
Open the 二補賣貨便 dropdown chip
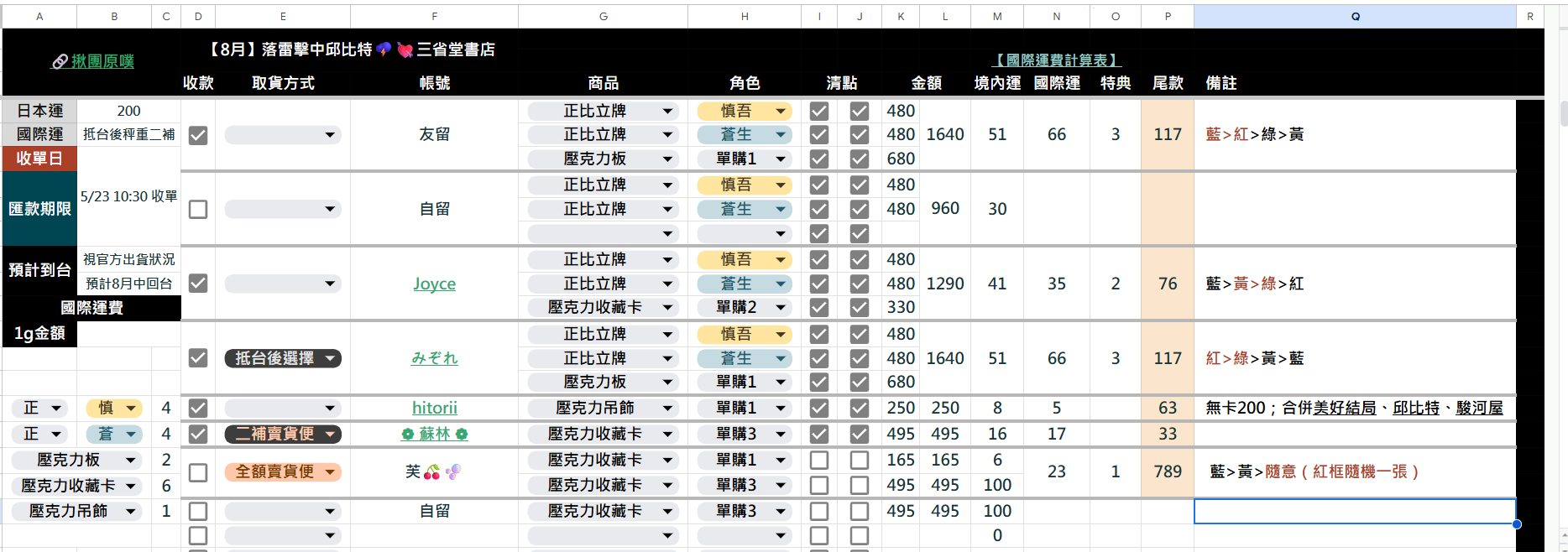(282, 435)
